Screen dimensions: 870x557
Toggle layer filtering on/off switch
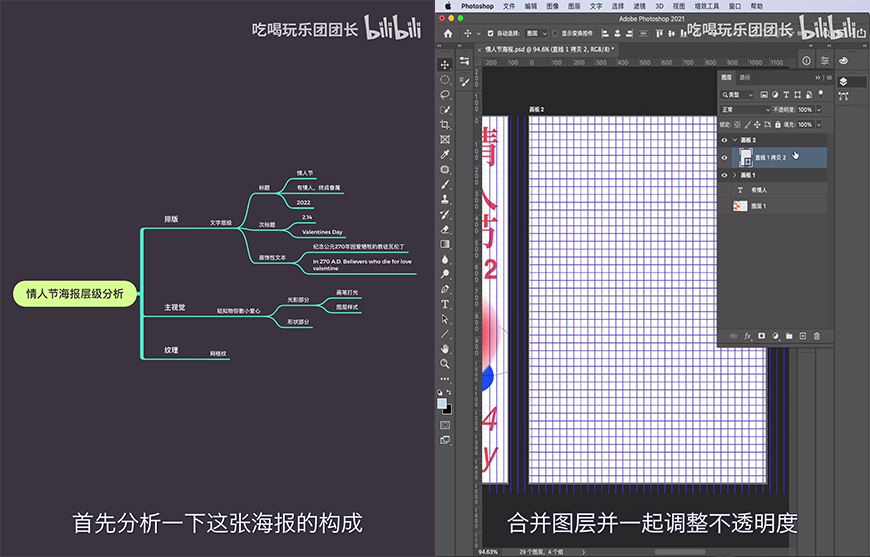coord(821,94)
